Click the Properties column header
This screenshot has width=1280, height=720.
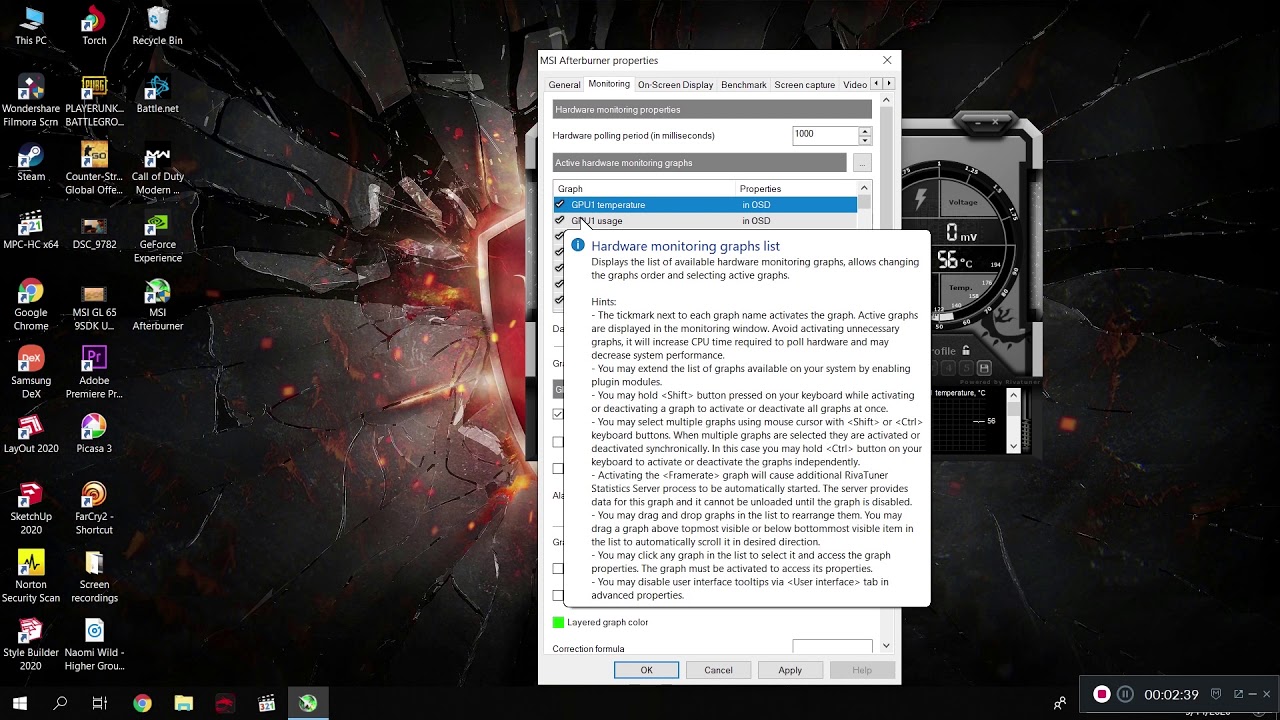pyautogui.click(x=796, y=188)
